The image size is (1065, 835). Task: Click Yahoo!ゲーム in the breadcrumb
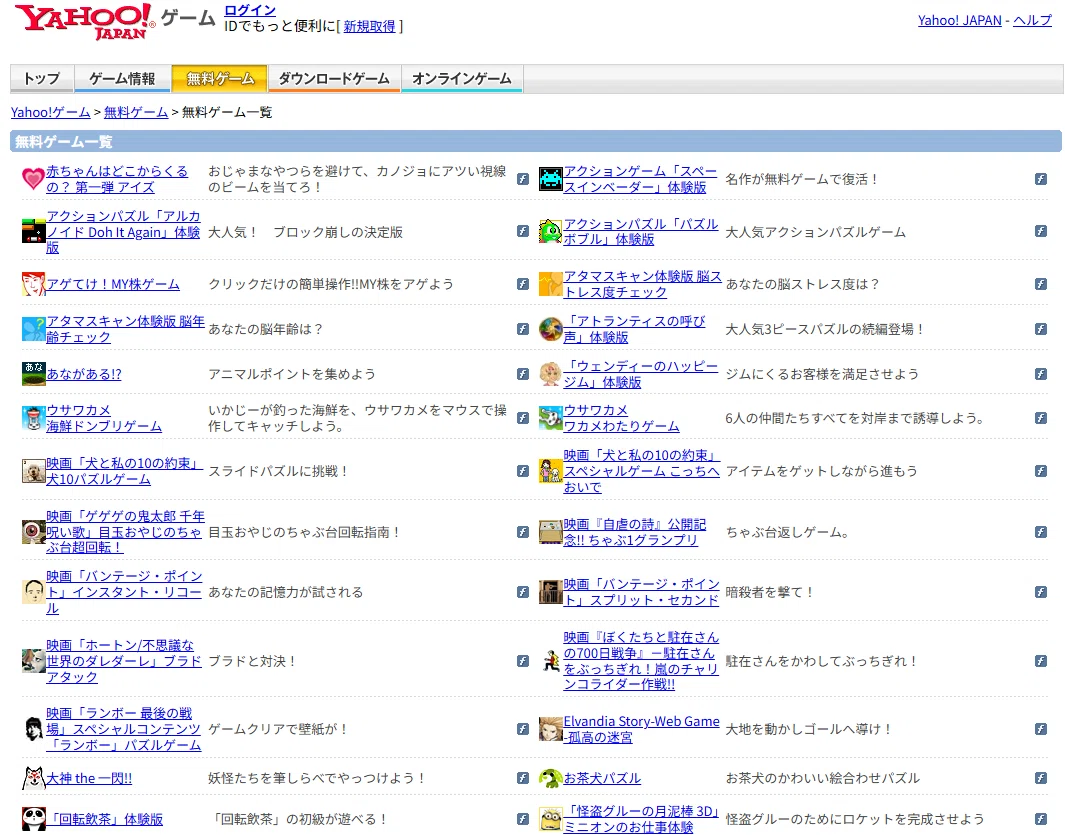(50, 112)
